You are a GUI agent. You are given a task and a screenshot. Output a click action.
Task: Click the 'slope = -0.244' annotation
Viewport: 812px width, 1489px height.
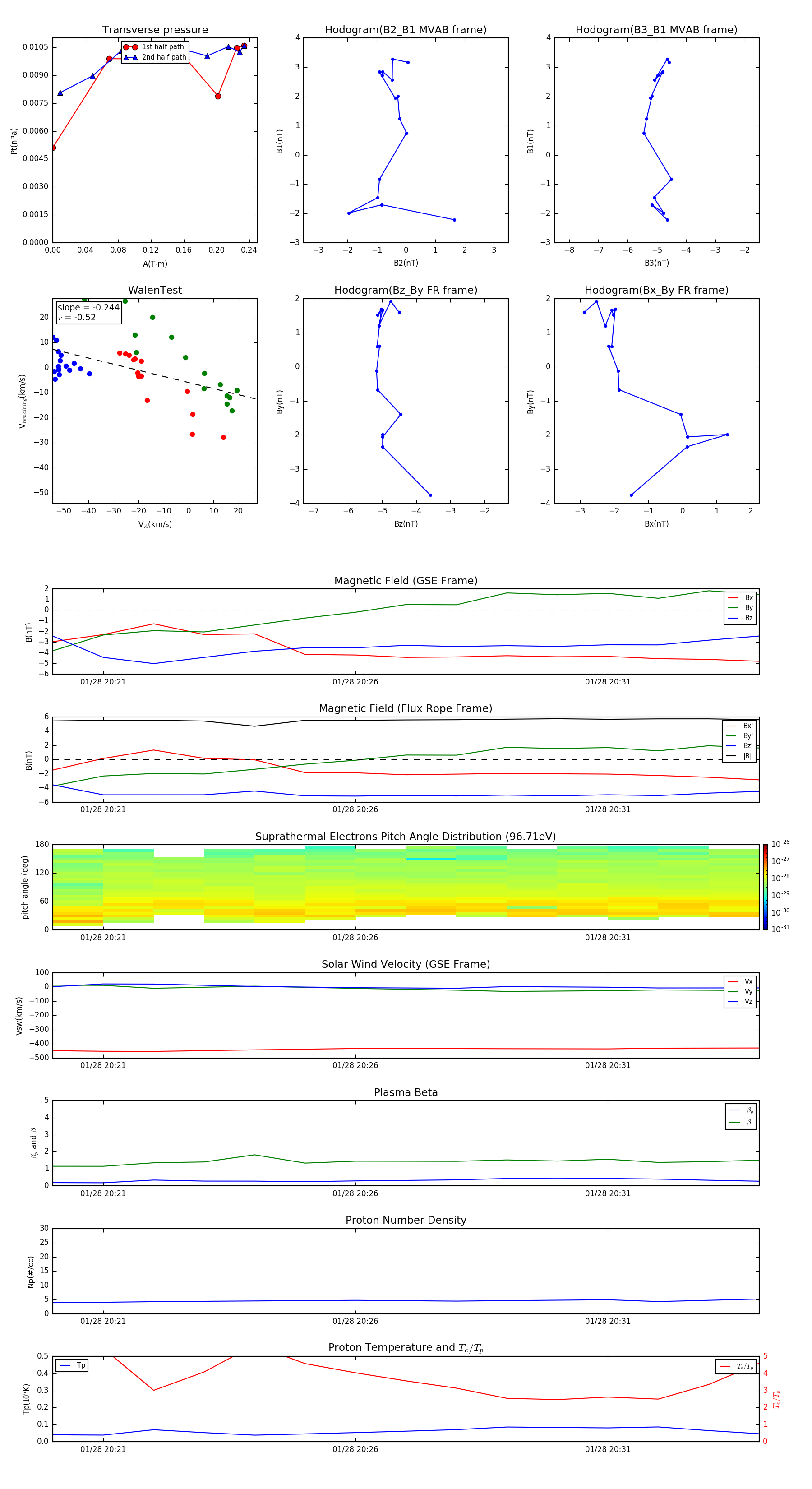[x=88, y=308]
